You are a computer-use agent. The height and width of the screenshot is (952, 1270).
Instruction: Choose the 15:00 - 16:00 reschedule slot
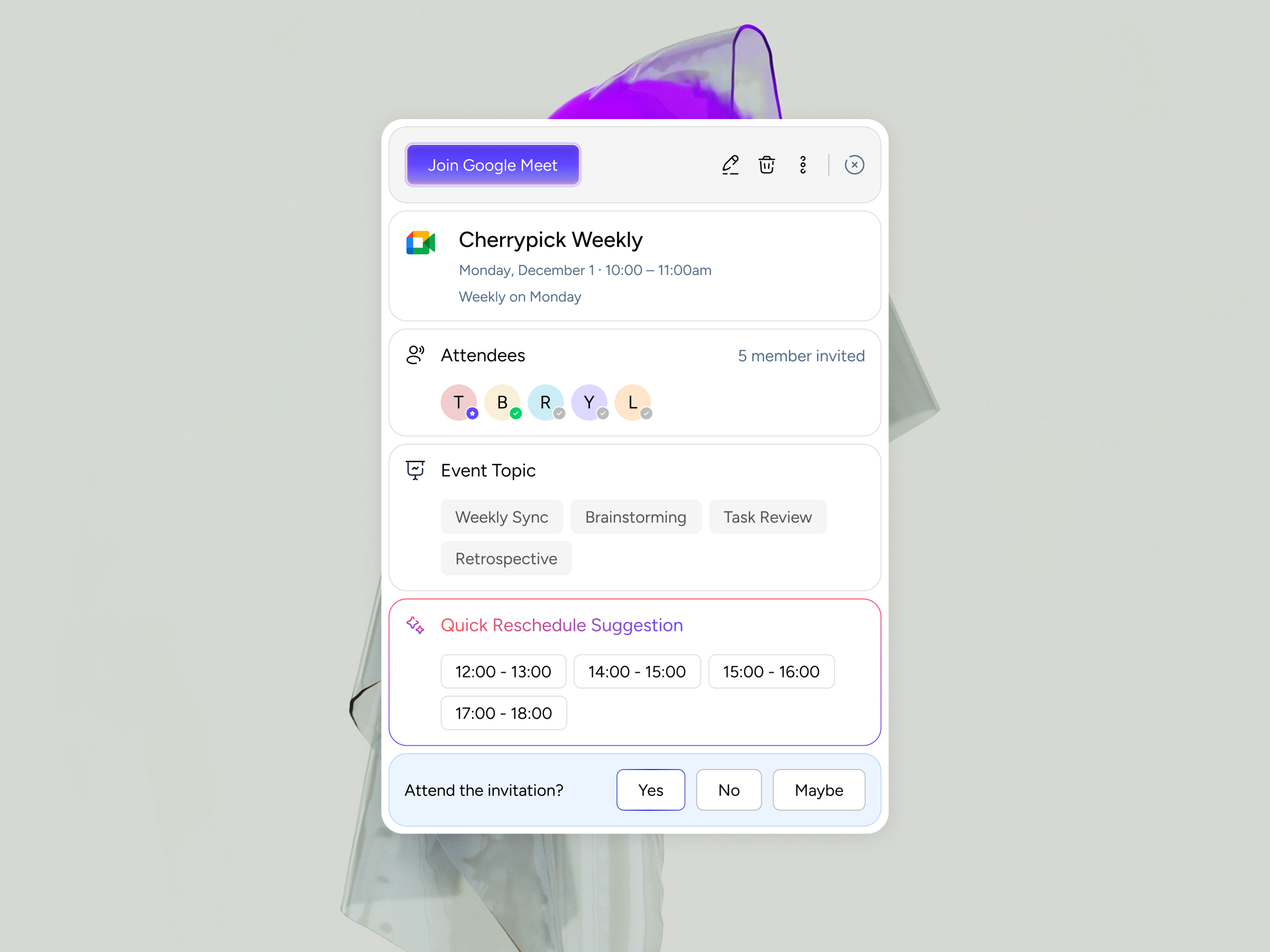click(x=771, y=671)
